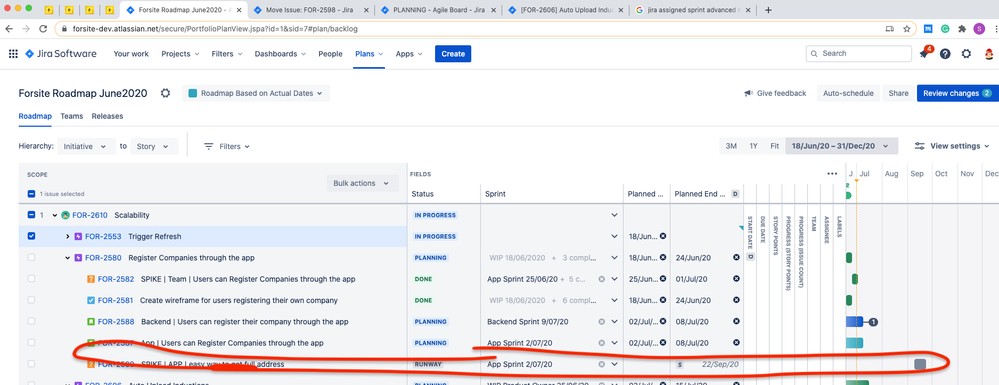Check the FOR-2582 SPIKE Team checkbox

31,279
